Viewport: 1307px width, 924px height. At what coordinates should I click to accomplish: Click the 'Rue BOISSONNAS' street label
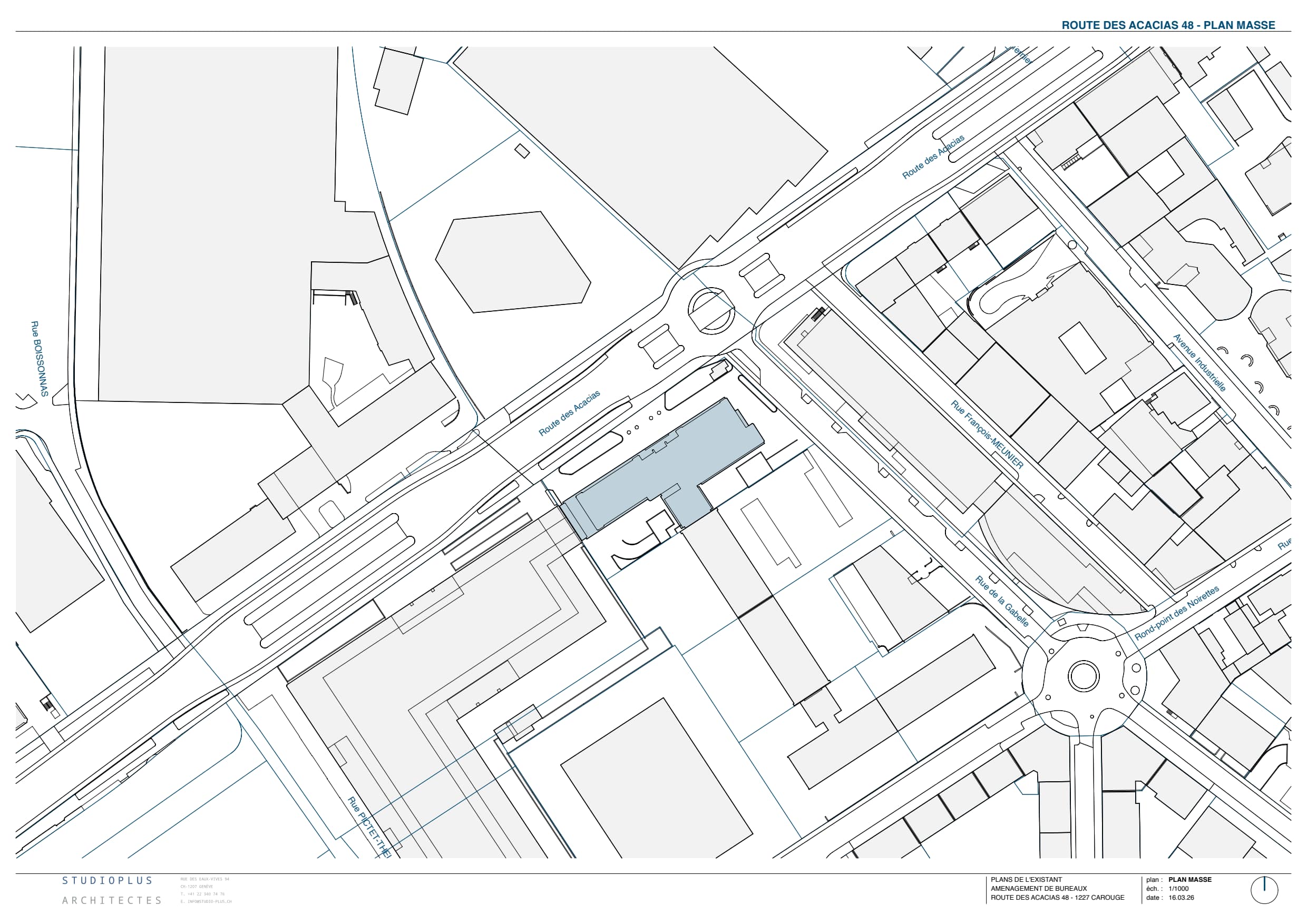coord(40,358)
